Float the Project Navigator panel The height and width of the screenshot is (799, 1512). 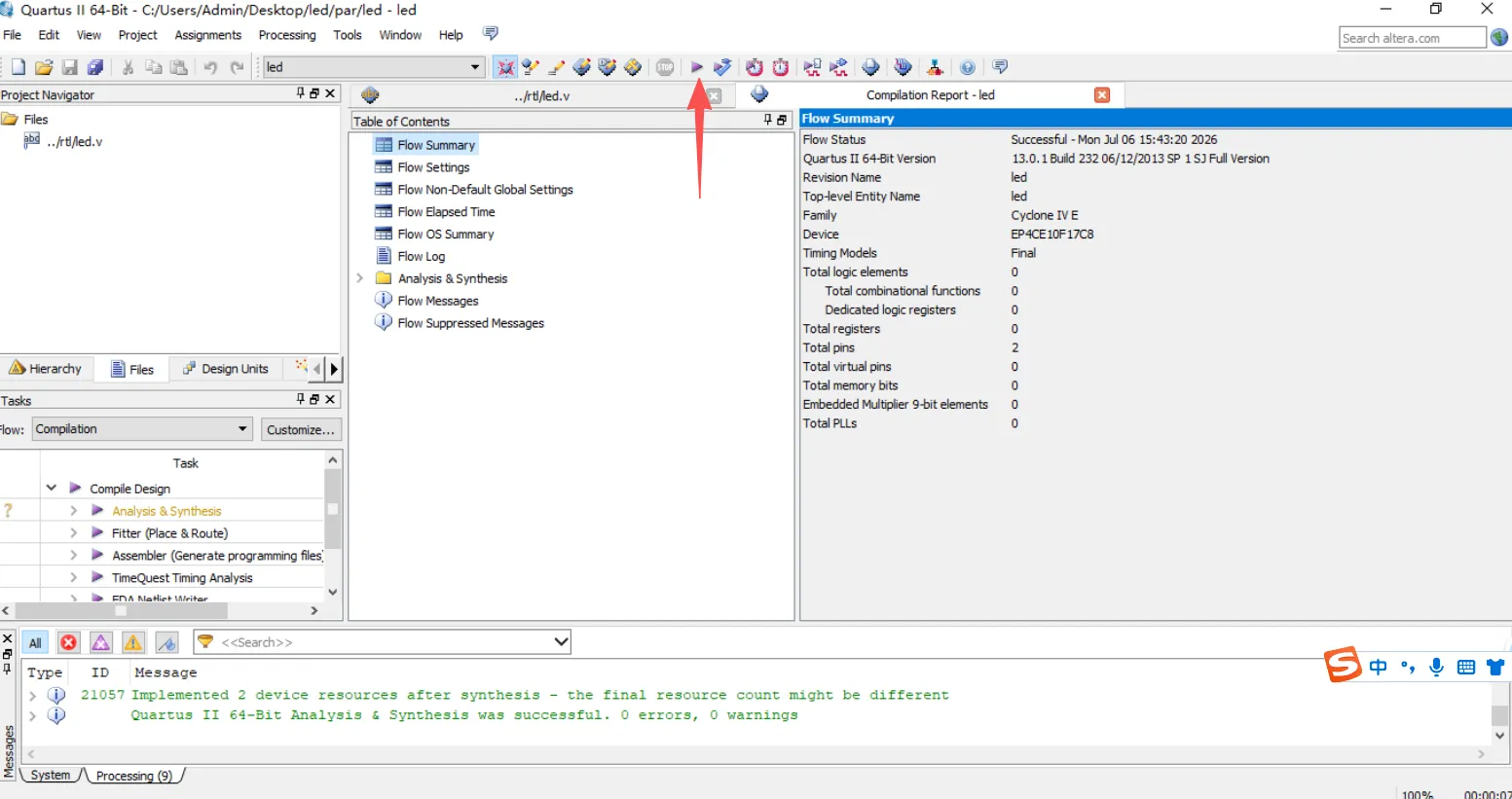314,93
